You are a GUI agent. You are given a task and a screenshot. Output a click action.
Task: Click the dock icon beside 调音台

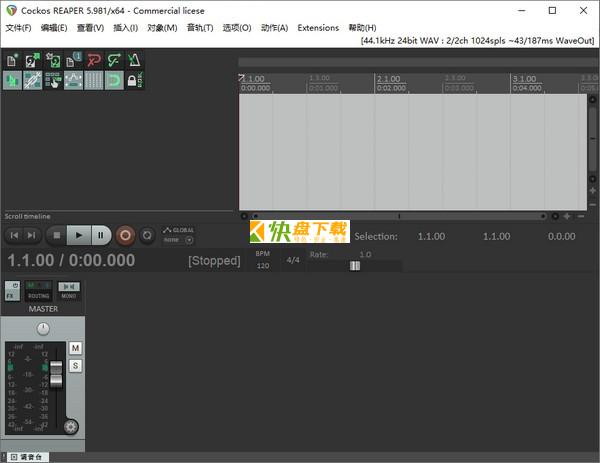(x=14, y=457)
